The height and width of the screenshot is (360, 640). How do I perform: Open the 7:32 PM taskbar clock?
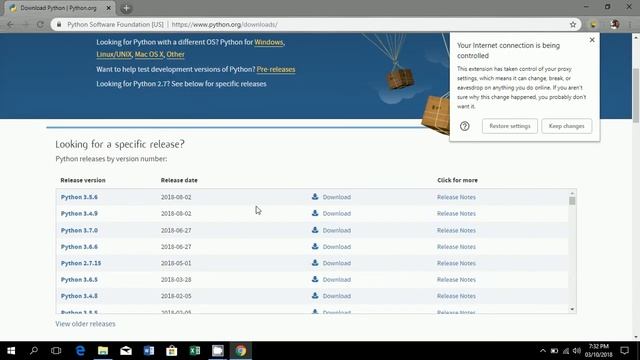point(599,351)
